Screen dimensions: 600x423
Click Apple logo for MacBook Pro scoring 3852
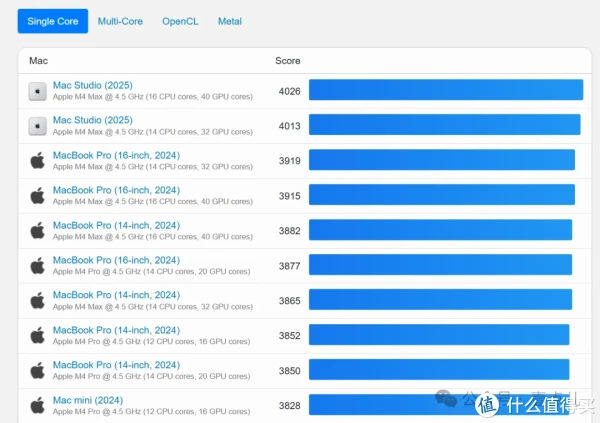click(37, 335)
